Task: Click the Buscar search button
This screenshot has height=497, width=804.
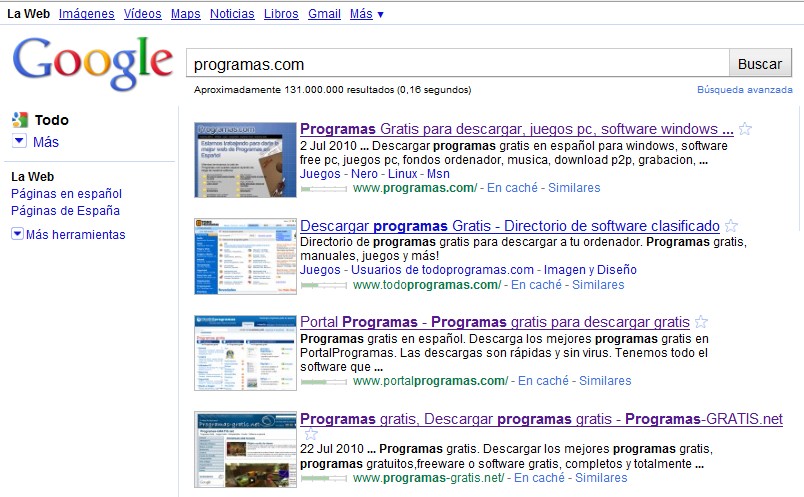Action: (760, 64)
